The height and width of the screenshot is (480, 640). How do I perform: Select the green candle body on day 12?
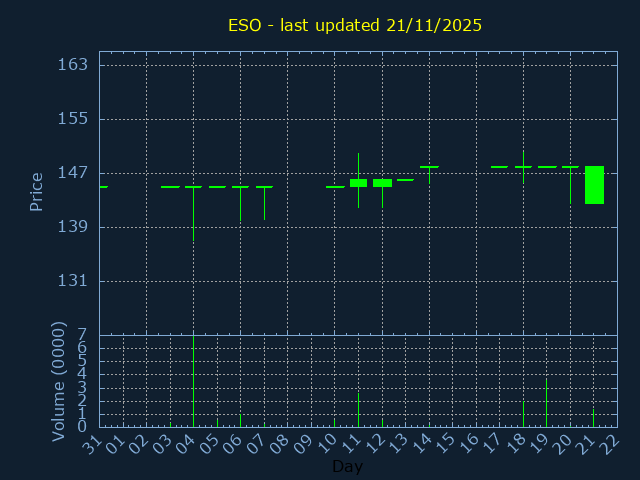[382, 183]
